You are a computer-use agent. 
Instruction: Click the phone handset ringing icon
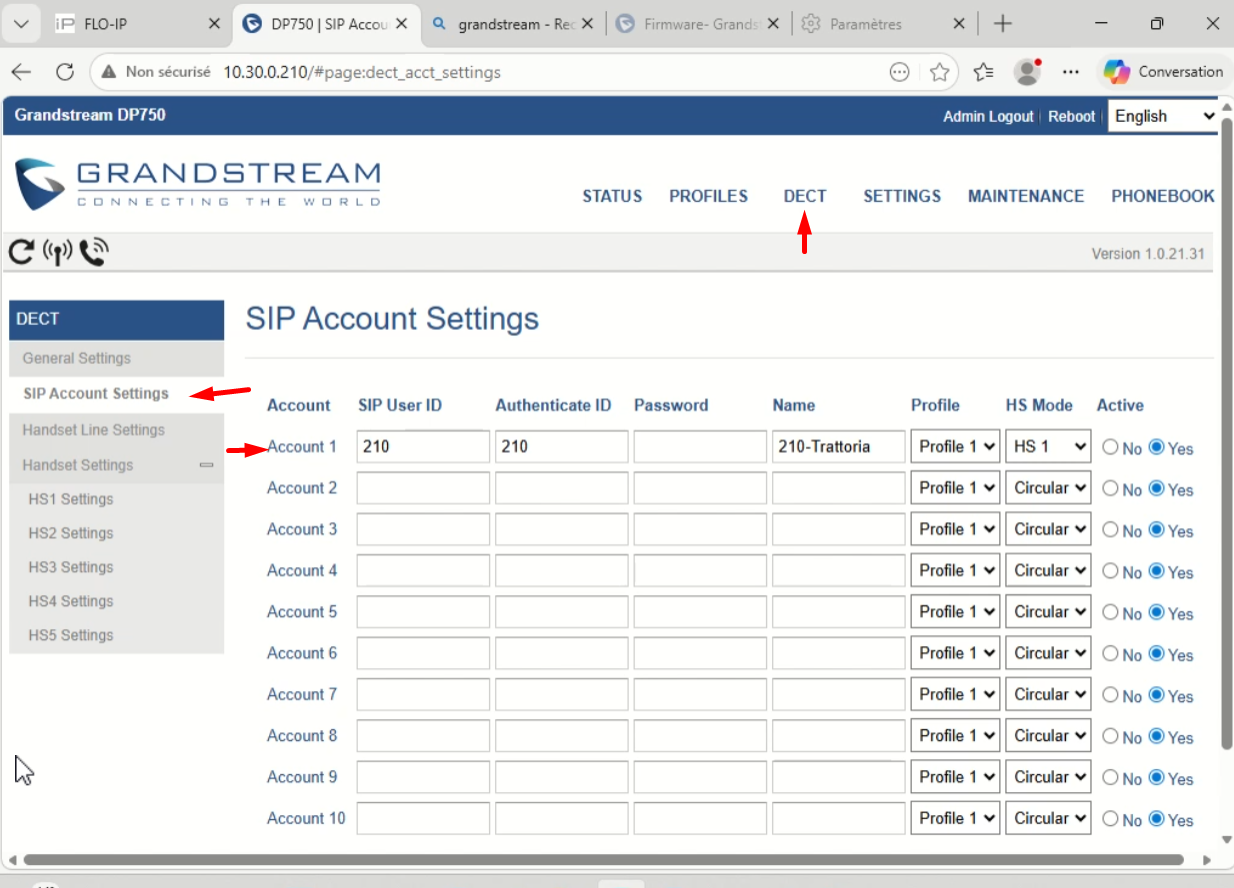94,253
